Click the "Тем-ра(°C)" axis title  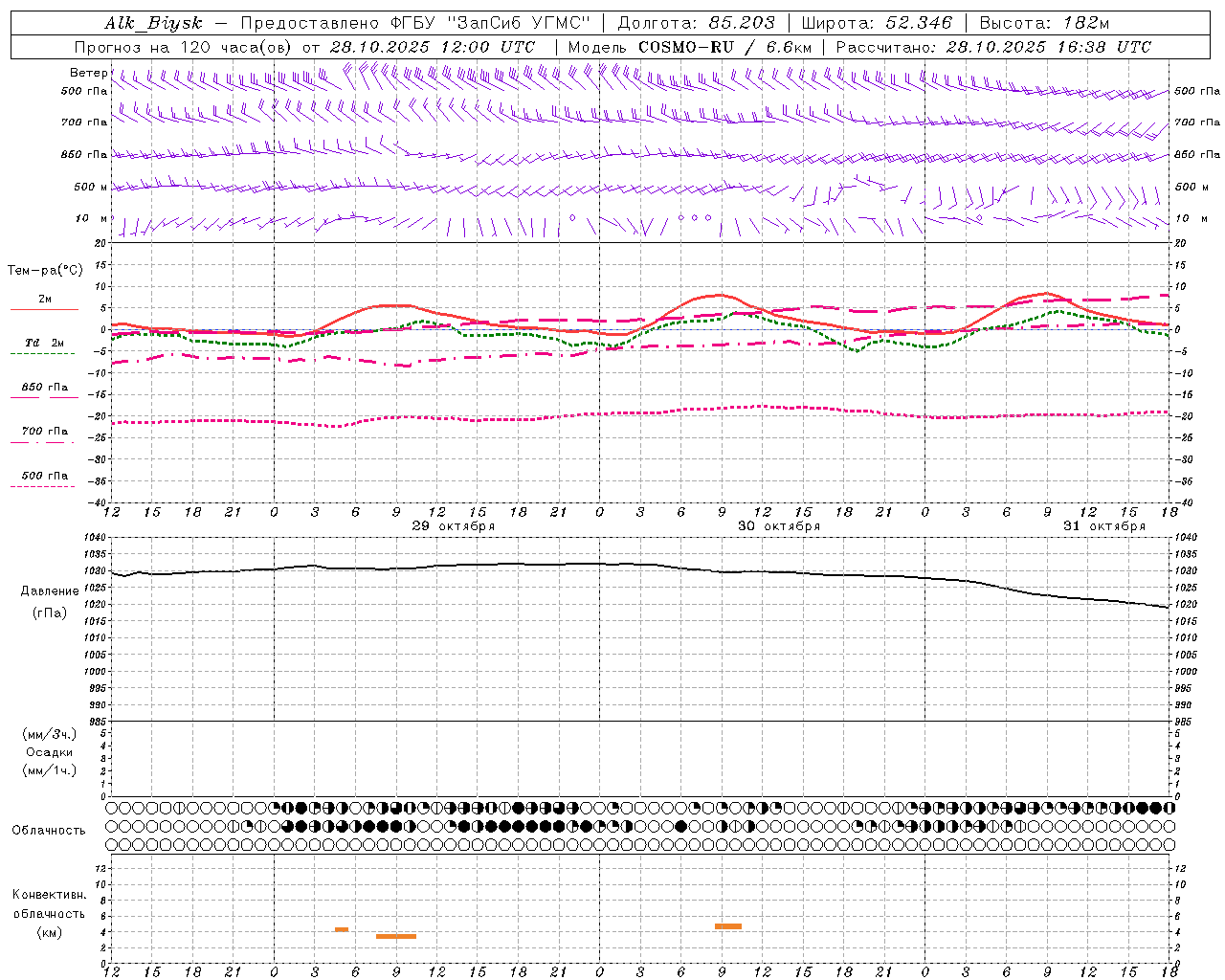click(45, 271)
